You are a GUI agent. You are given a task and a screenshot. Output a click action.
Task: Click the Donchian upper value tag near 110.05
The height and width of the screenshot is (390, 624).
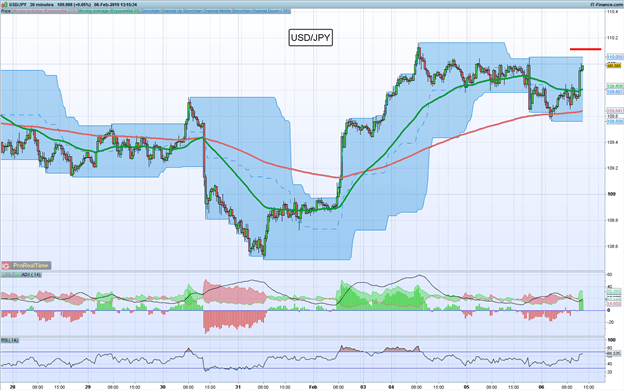tap(615, 57)
